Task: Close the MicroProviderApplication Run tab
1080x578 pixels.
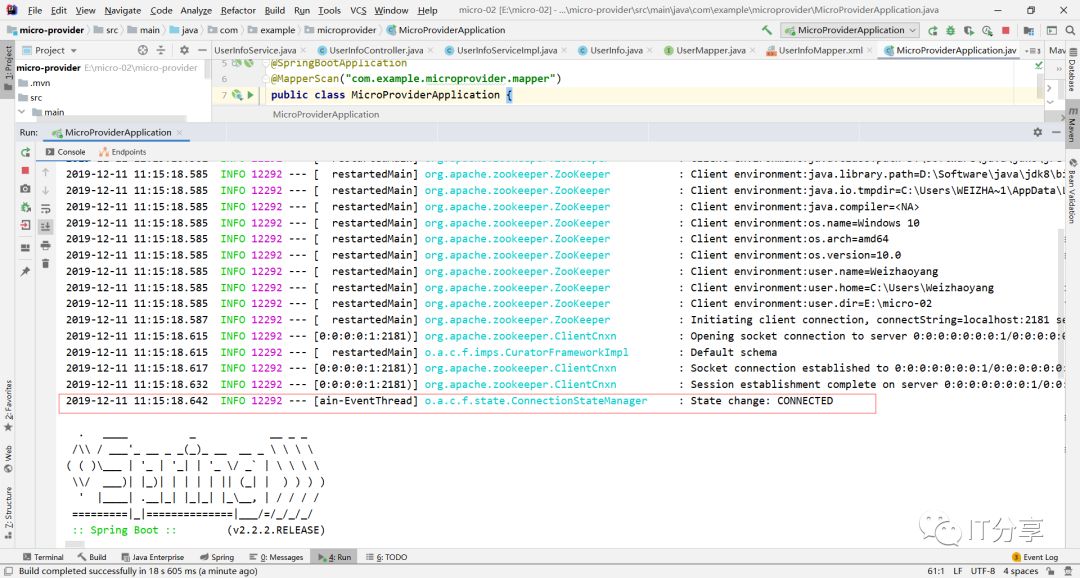Action: (x=180, y=133)
